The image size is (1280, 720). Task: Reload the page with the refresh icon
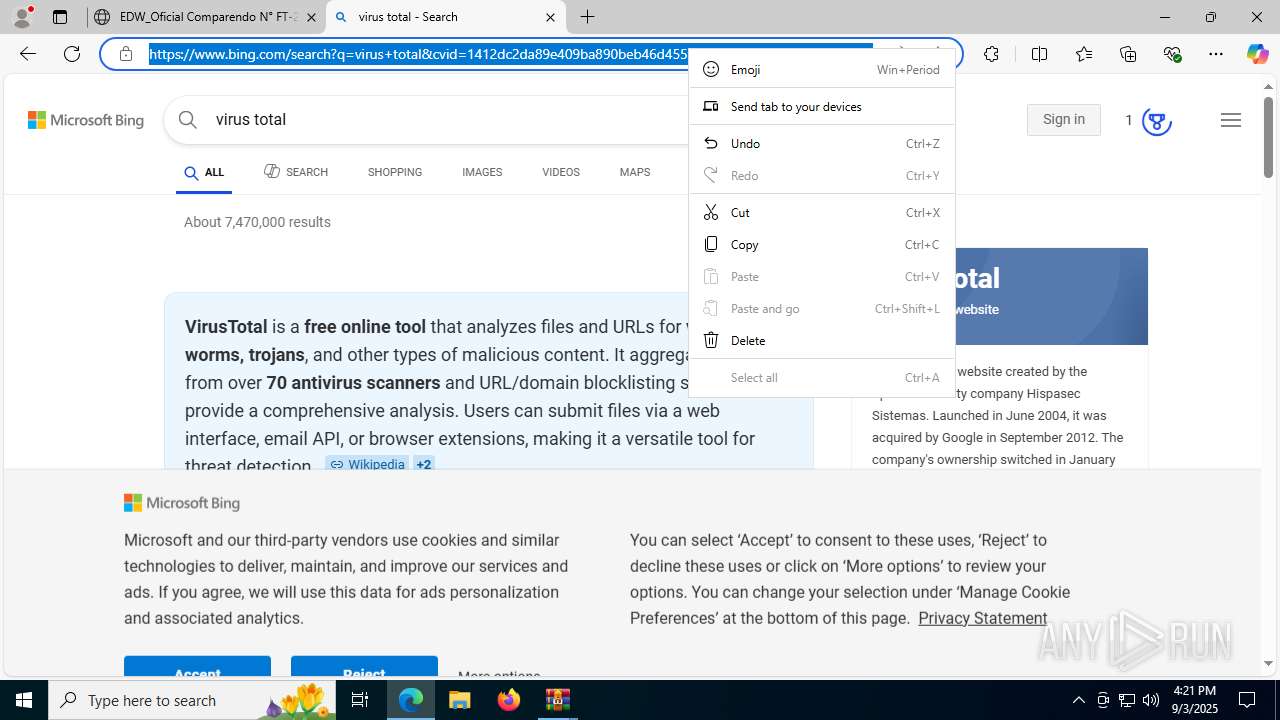pos(72,54)
